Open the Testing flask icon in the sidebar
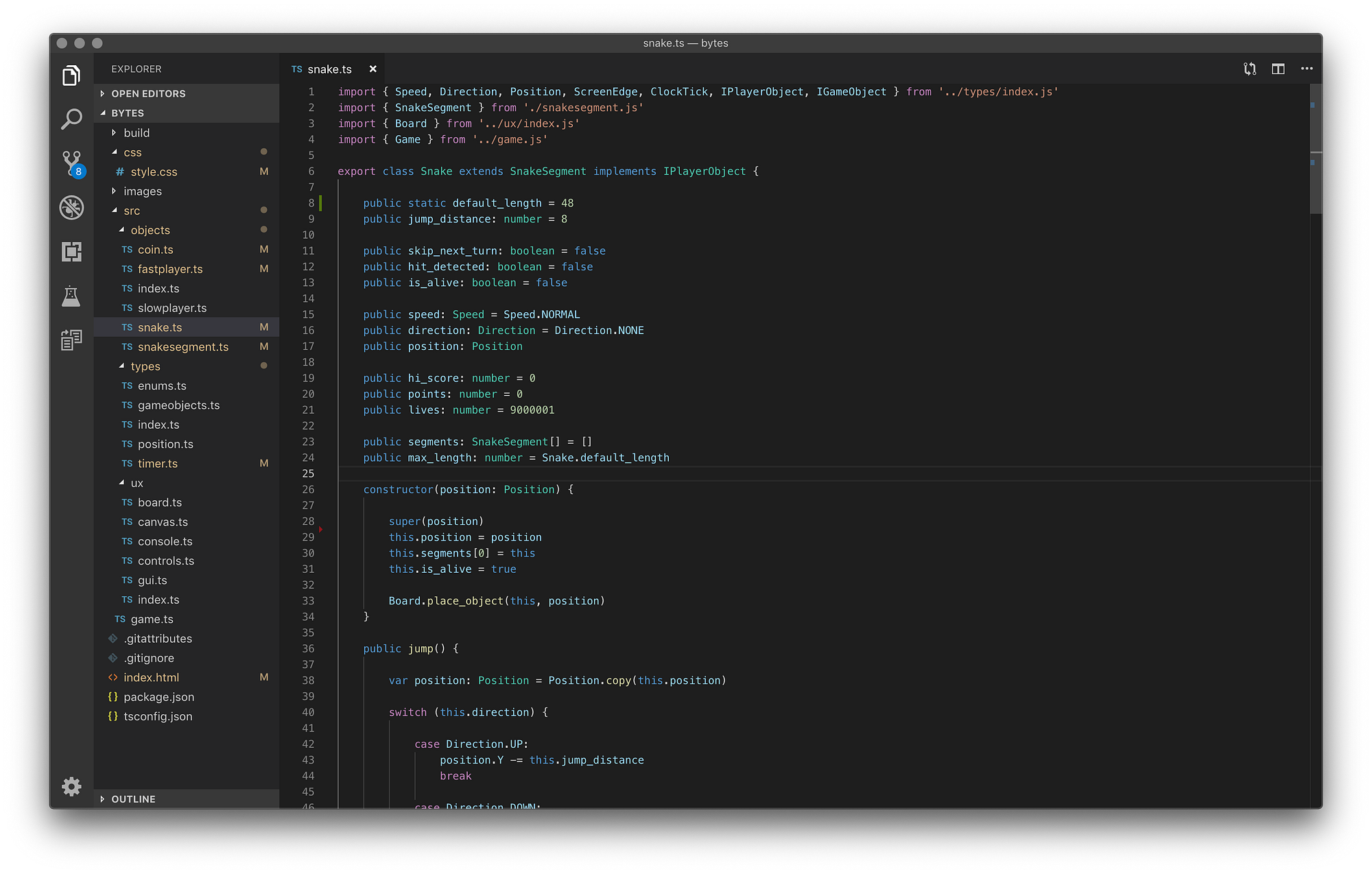This screenshot has height=874, width=1372. point(71,296)
